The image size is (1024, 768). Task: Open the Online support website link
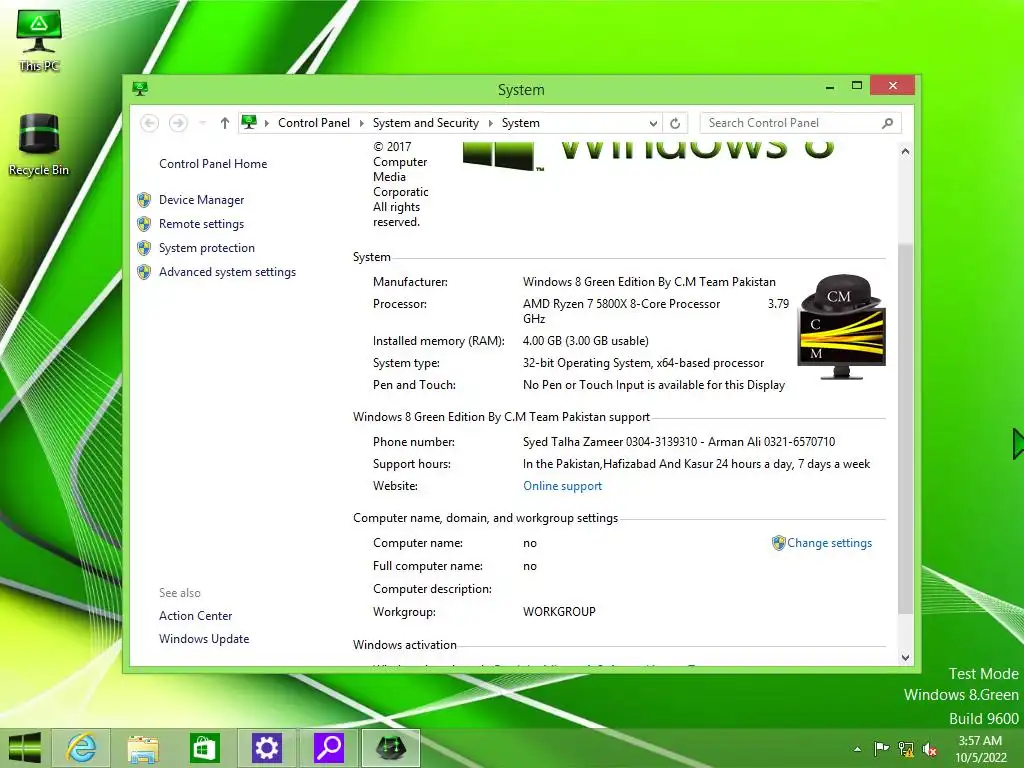point(562,486)
